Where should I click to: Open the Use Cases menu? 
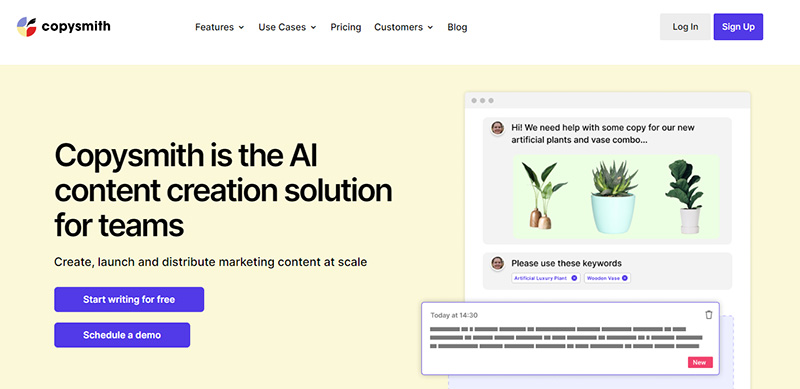coord(287,27)
